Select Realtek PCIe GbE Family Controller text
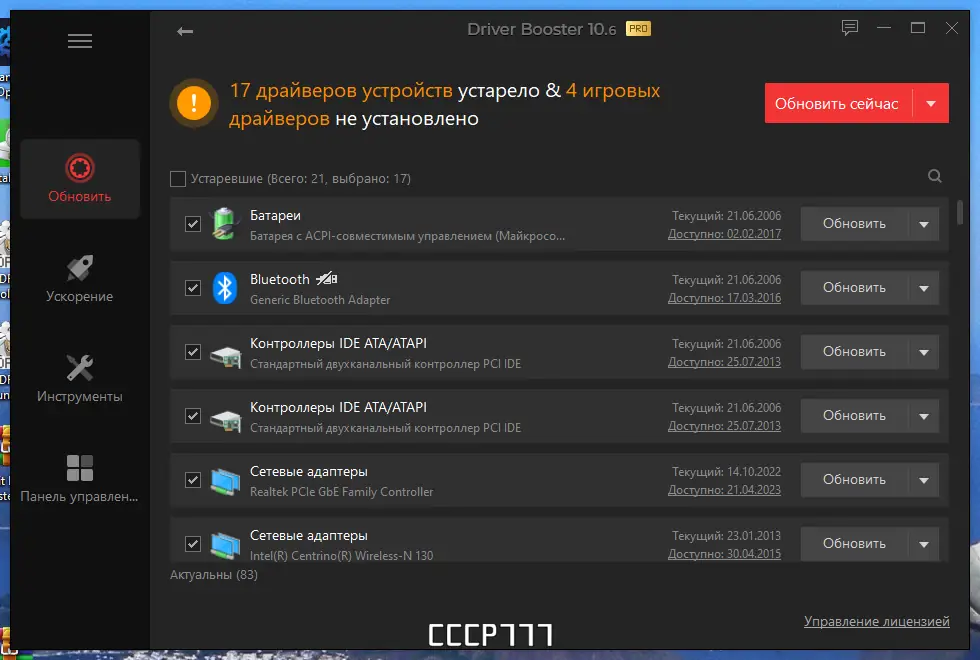The height and width of the screenshot is (660, 980). pyautogui.click(x=341, y=492)
